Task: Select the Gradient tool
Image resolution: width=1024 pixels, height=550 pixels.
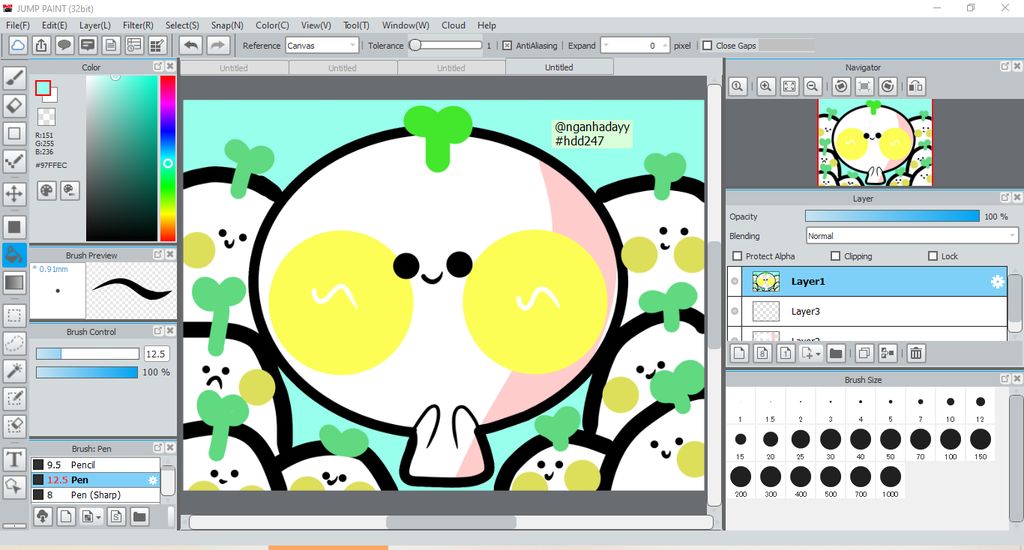Action: tap(14, 282)
